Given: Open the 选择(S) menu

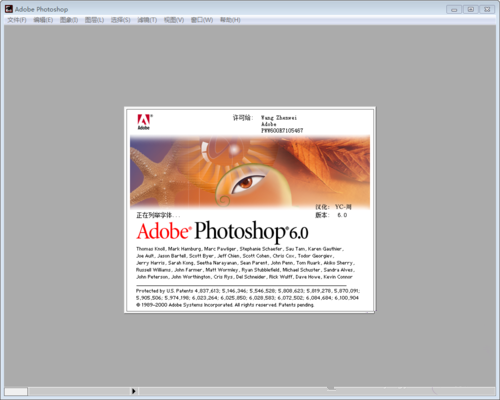Looking at the screenshot, I should pyautogui.click(x=120, y=20).
